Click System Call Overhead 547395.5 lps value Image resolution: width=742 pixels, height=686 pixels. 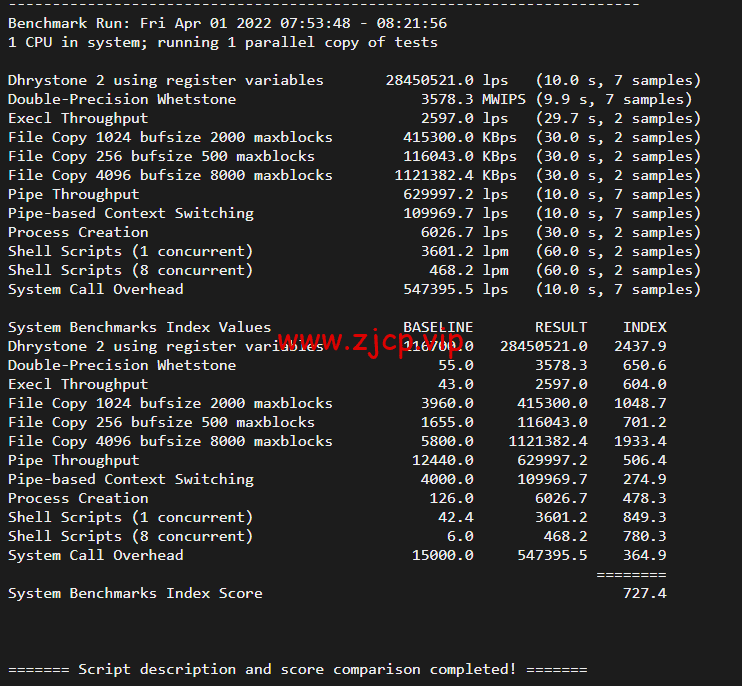point(455,289)
